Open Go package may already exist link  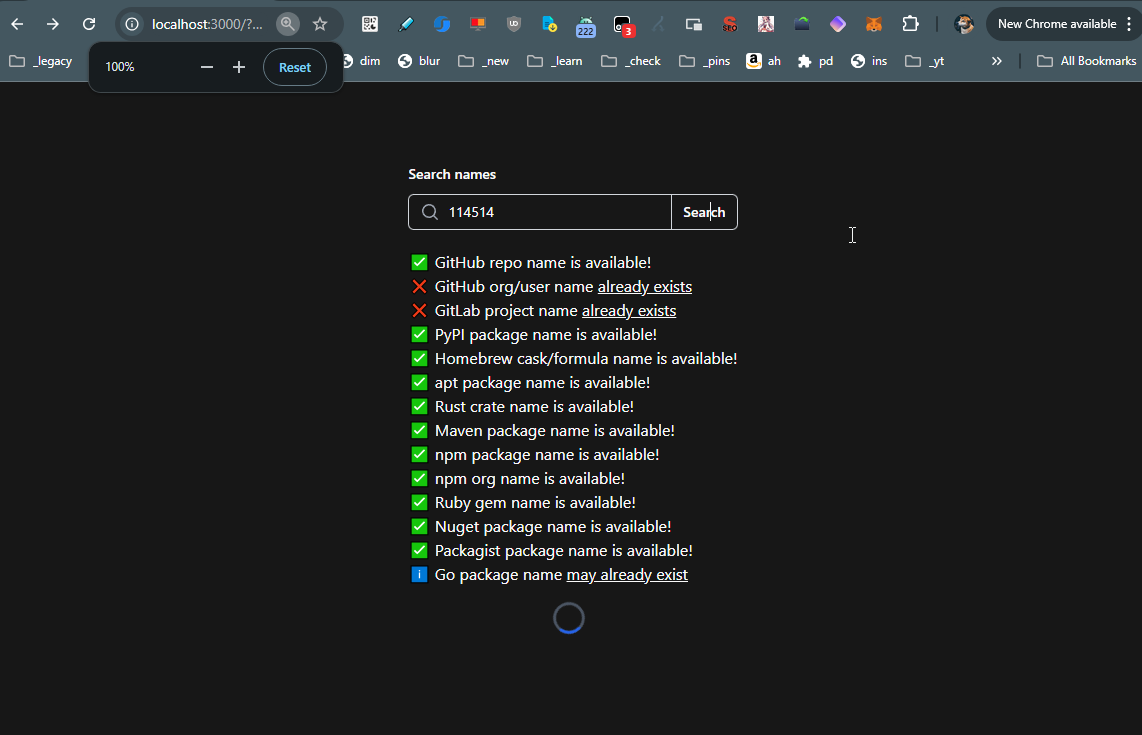[x=627, y=575]
